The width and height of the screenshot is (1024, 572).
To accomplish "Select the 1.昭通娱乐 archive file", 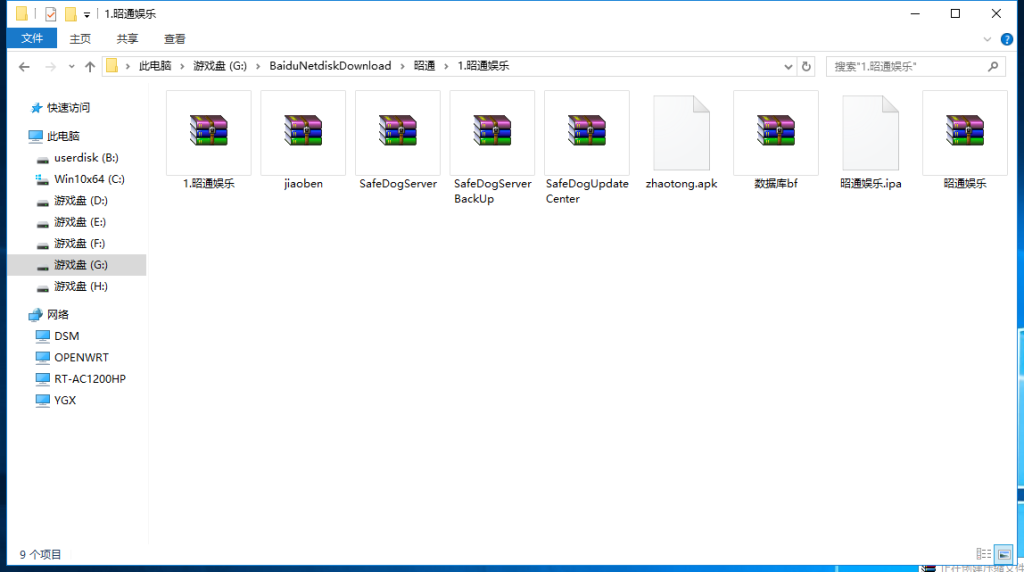I will 208,140.
